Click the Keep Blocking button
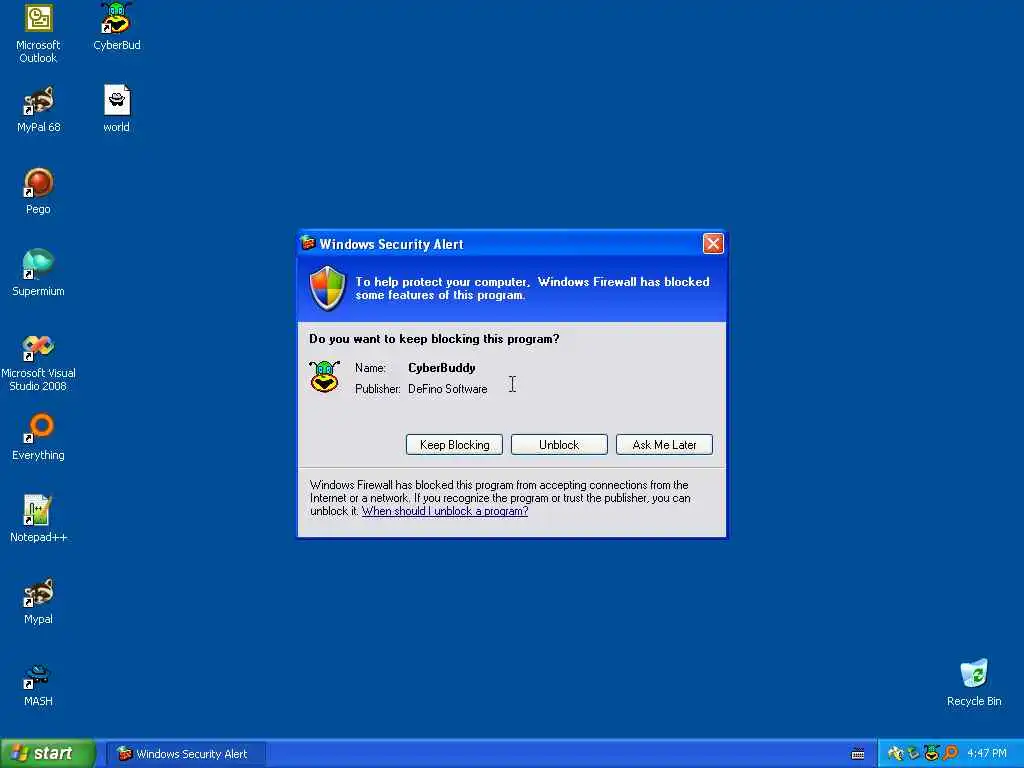This screenshot has height=768, width=1024. click(x=455, y=445)
